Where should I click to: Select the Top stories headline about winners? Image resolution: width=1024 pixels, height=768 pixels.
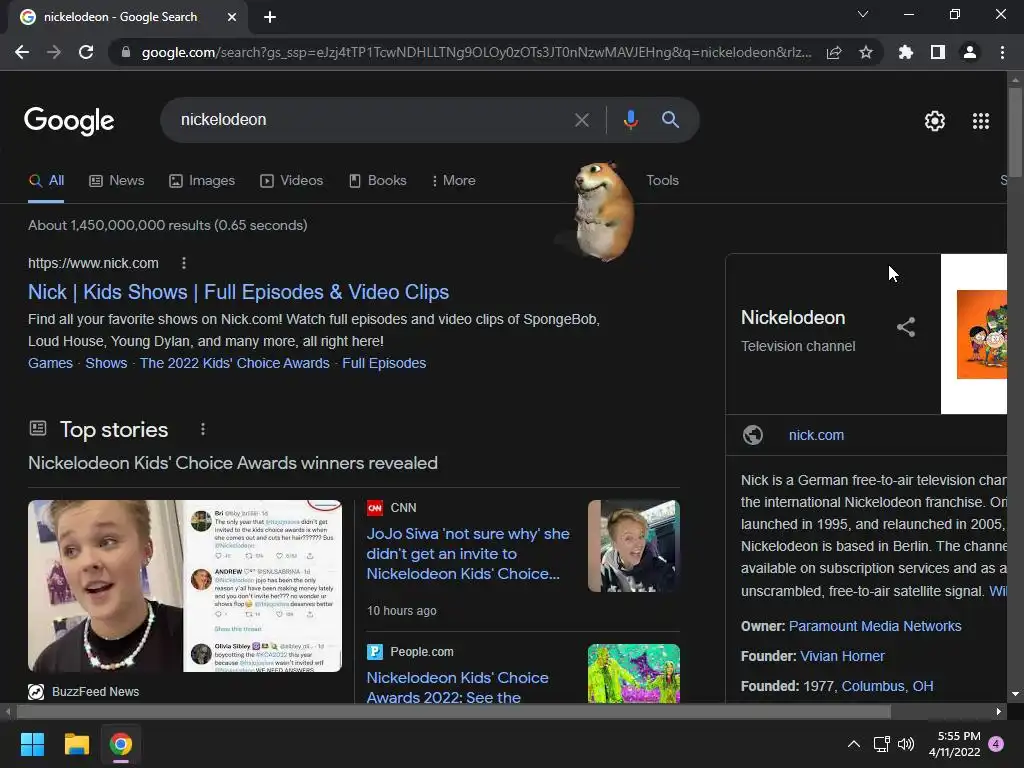(233, 463)
